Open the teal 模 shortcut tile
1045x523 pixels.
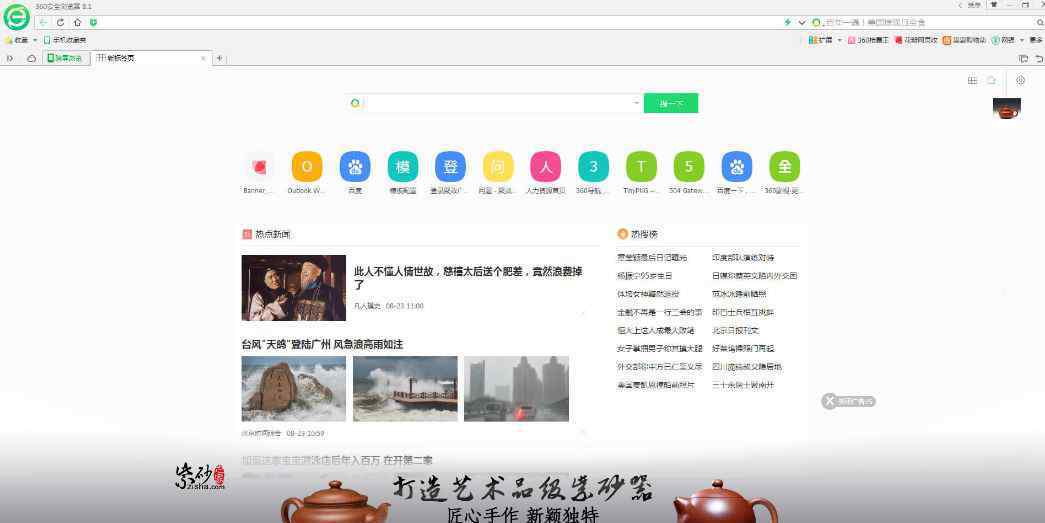click(403, 167)
